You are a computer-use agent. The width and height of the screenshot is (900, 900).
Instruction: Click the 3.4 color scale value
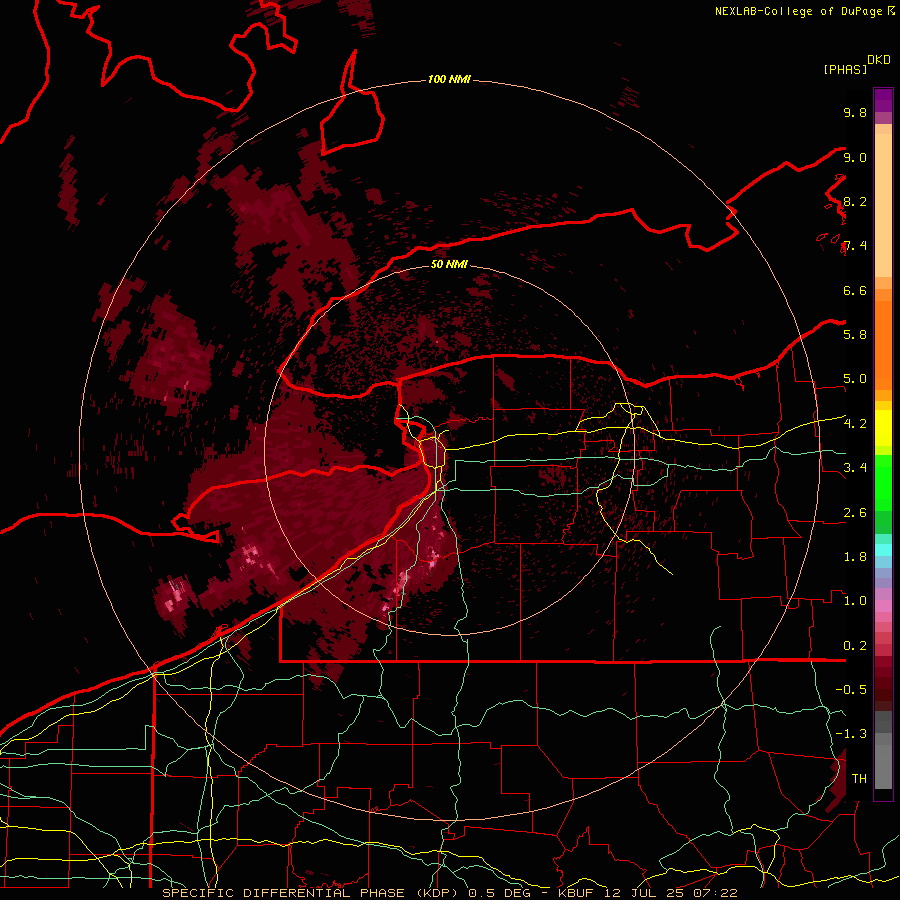pyautogui.click(x=855, y=468)
